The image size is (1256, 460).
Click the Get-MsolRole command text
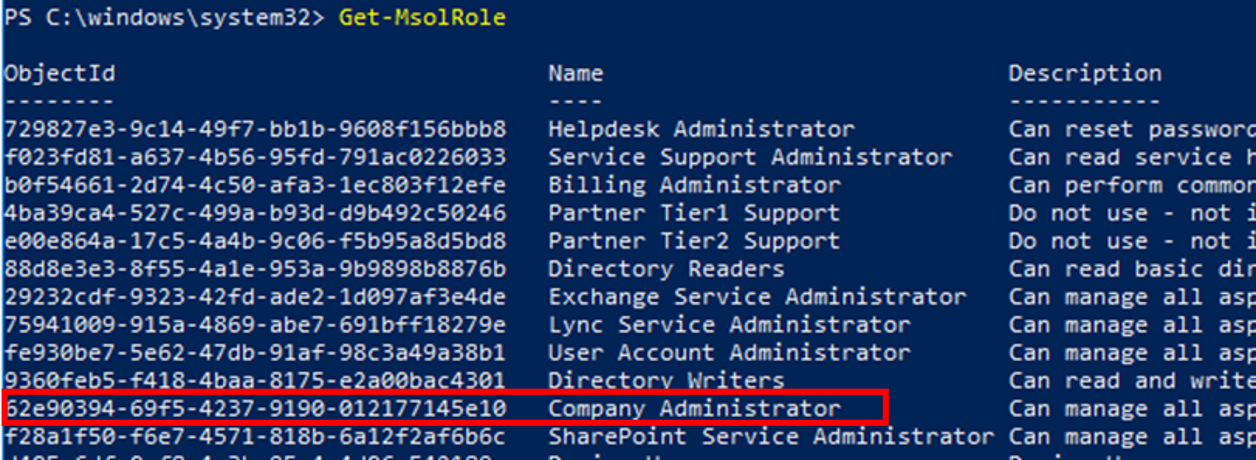point(422,18)
